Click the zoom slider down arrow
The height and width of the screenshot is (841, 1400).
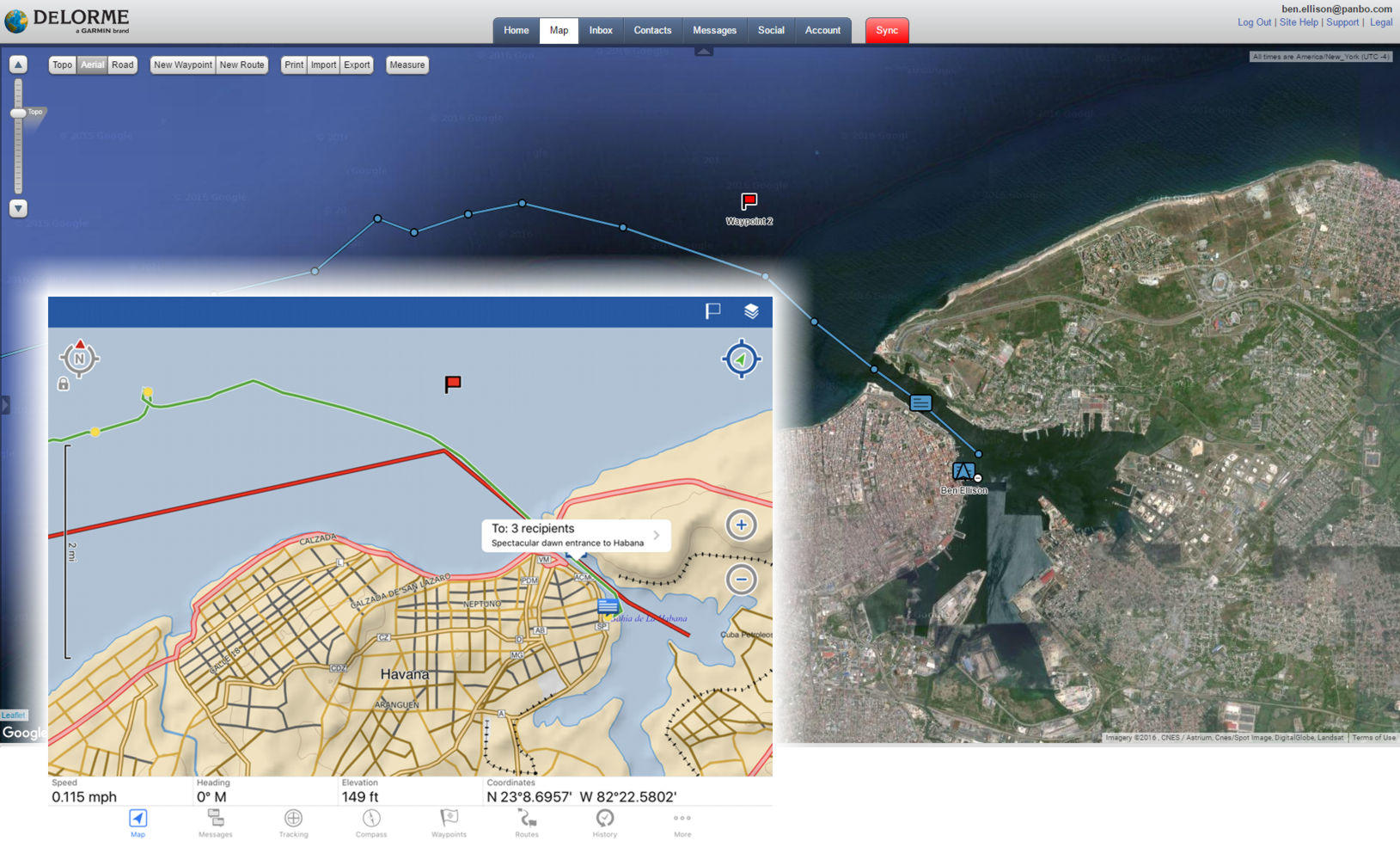pos(18,208)
